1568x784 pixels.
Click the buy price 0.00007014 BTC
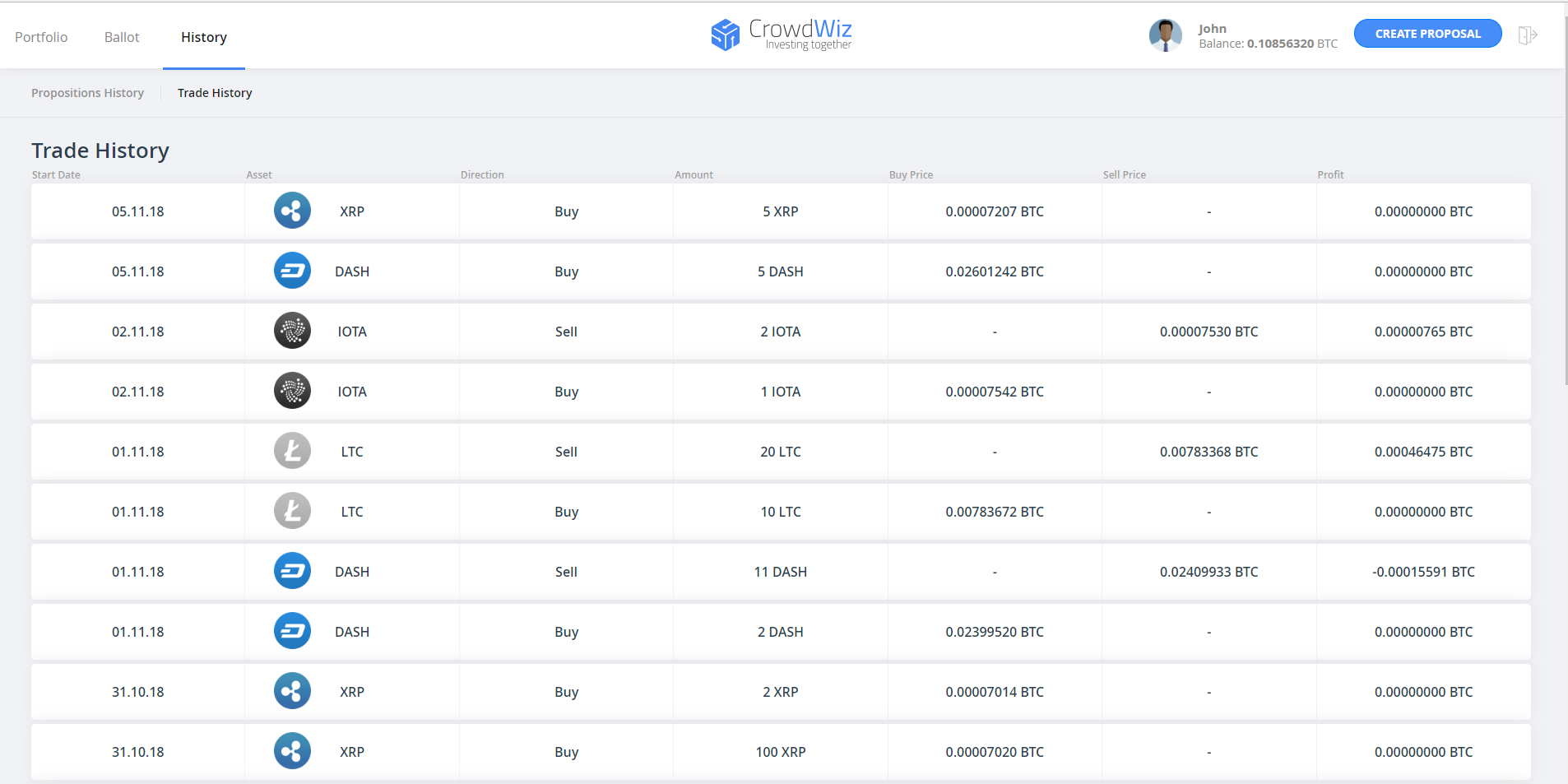995,692
